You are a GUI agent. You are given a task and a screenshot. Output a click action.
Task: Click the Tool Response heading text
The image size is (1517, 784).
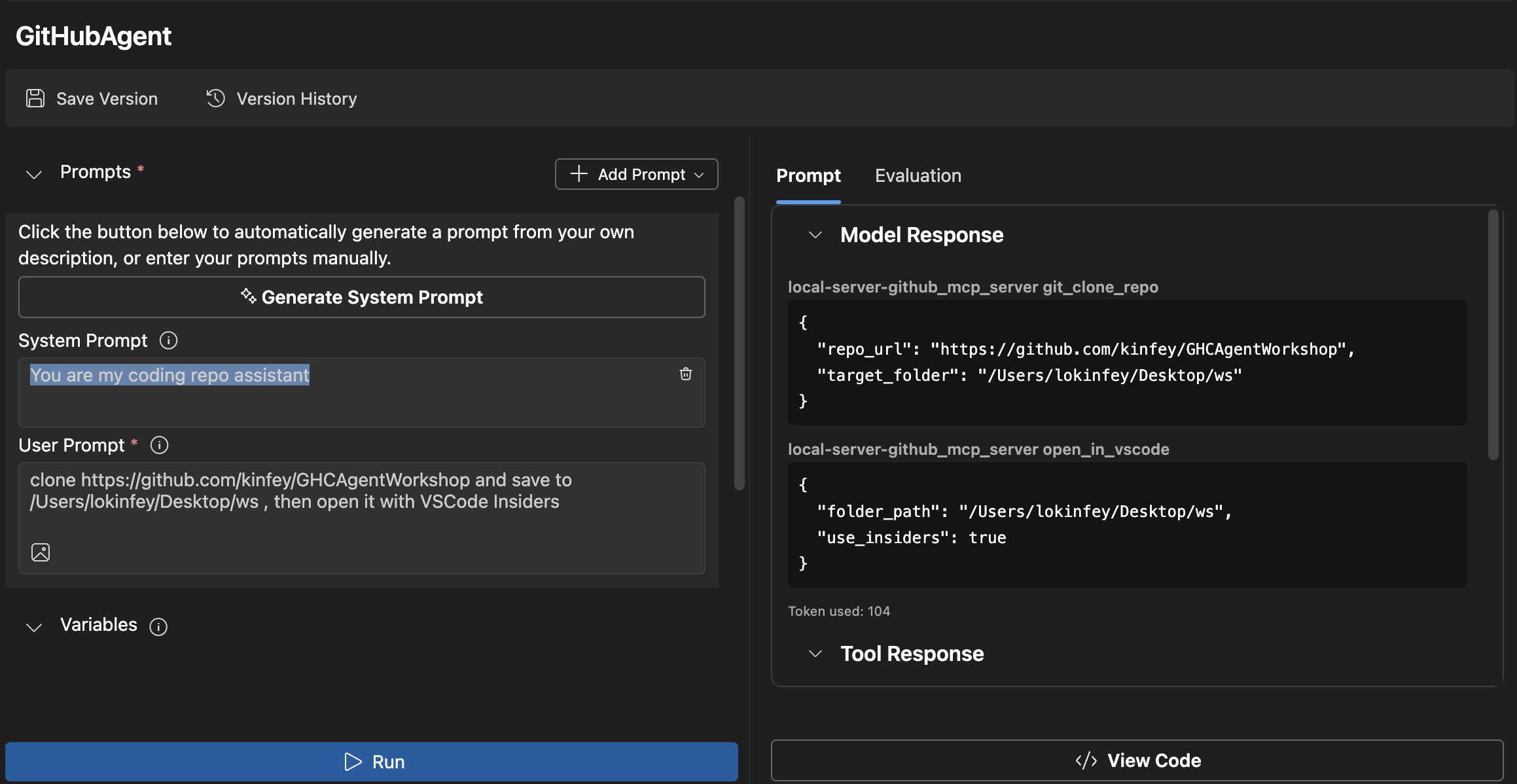click(x=912, y=654)
